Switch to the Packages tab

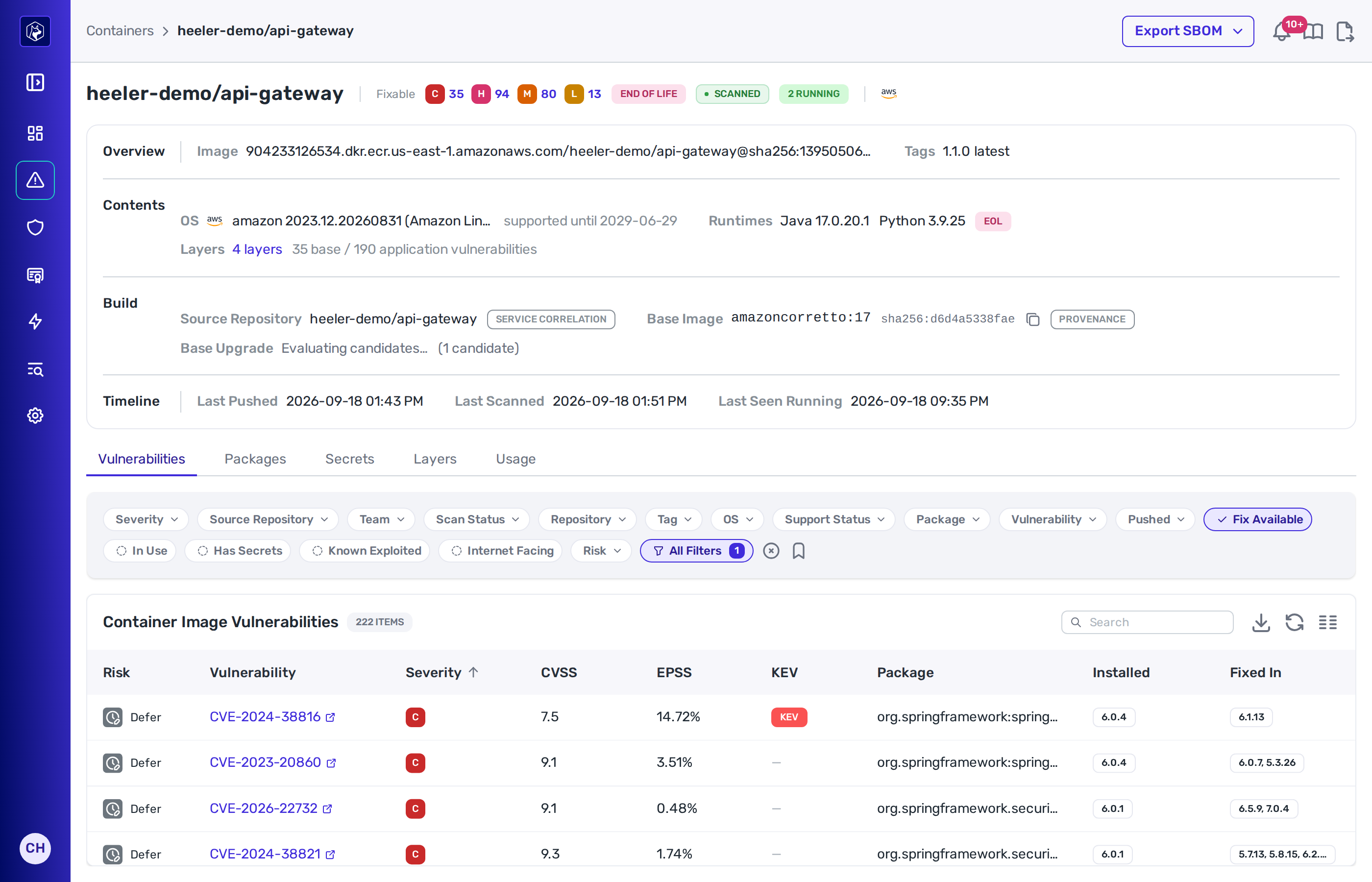255,459
